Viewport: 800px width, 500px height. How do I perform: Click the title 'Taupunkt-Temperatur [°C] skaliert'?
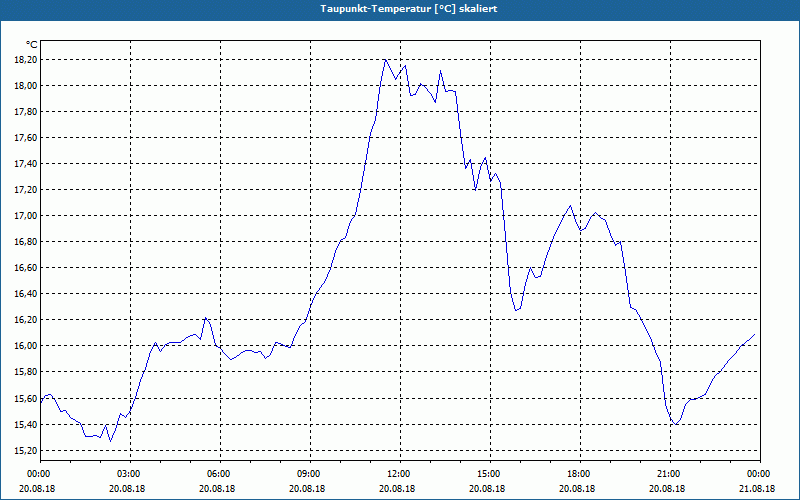click(x=409, y=9)
